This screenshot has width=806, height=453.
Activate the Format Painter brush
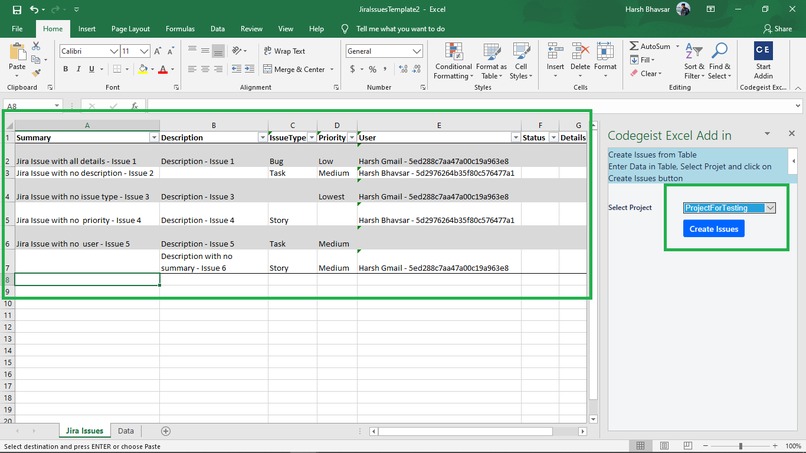coord(36,73)
